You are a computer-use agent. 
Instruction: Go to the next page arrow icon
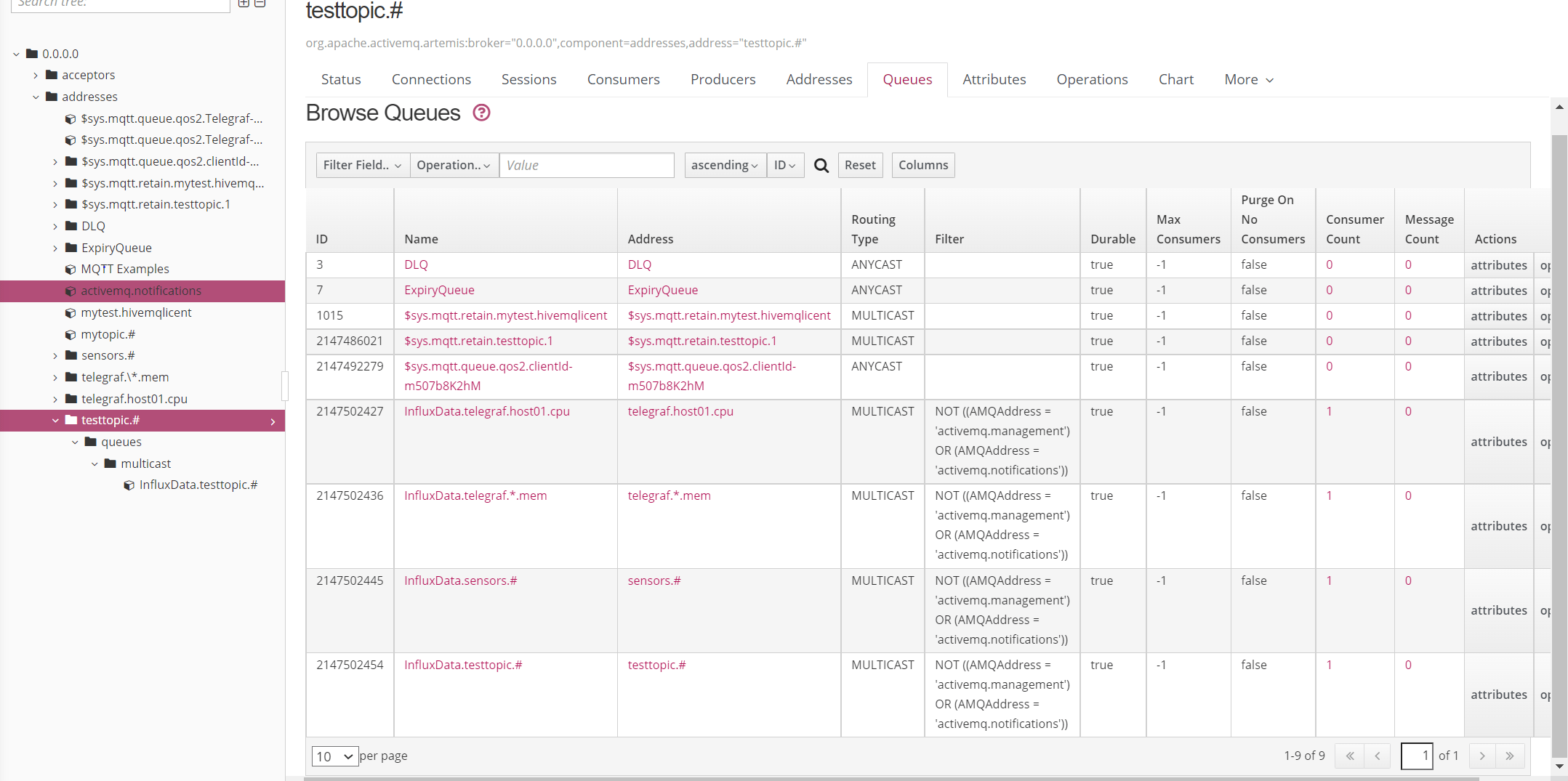tap(1481, 756)
